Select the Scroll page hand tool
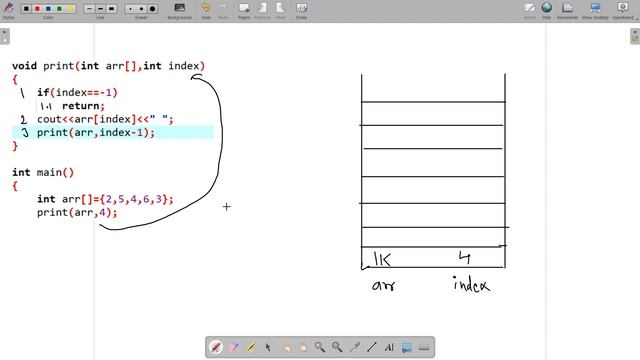Viewport: 640px width, 360px height. pos(302,347)
